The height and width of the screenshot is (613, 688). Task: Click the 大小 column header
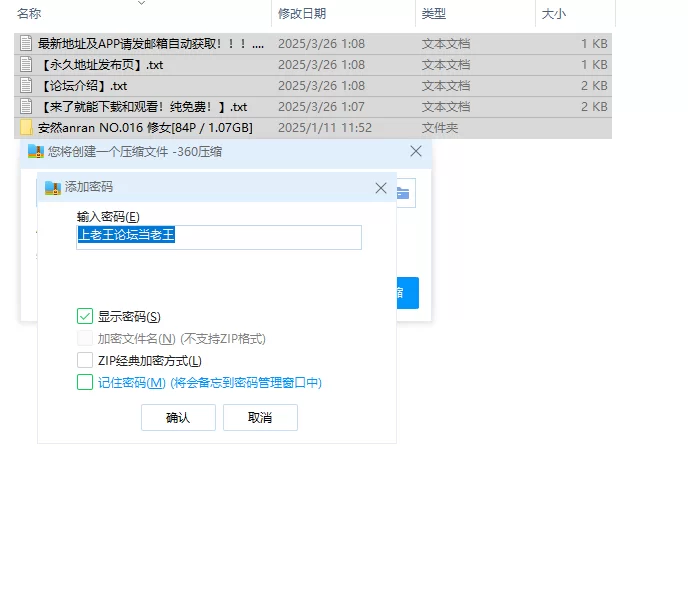click(553, 14)
